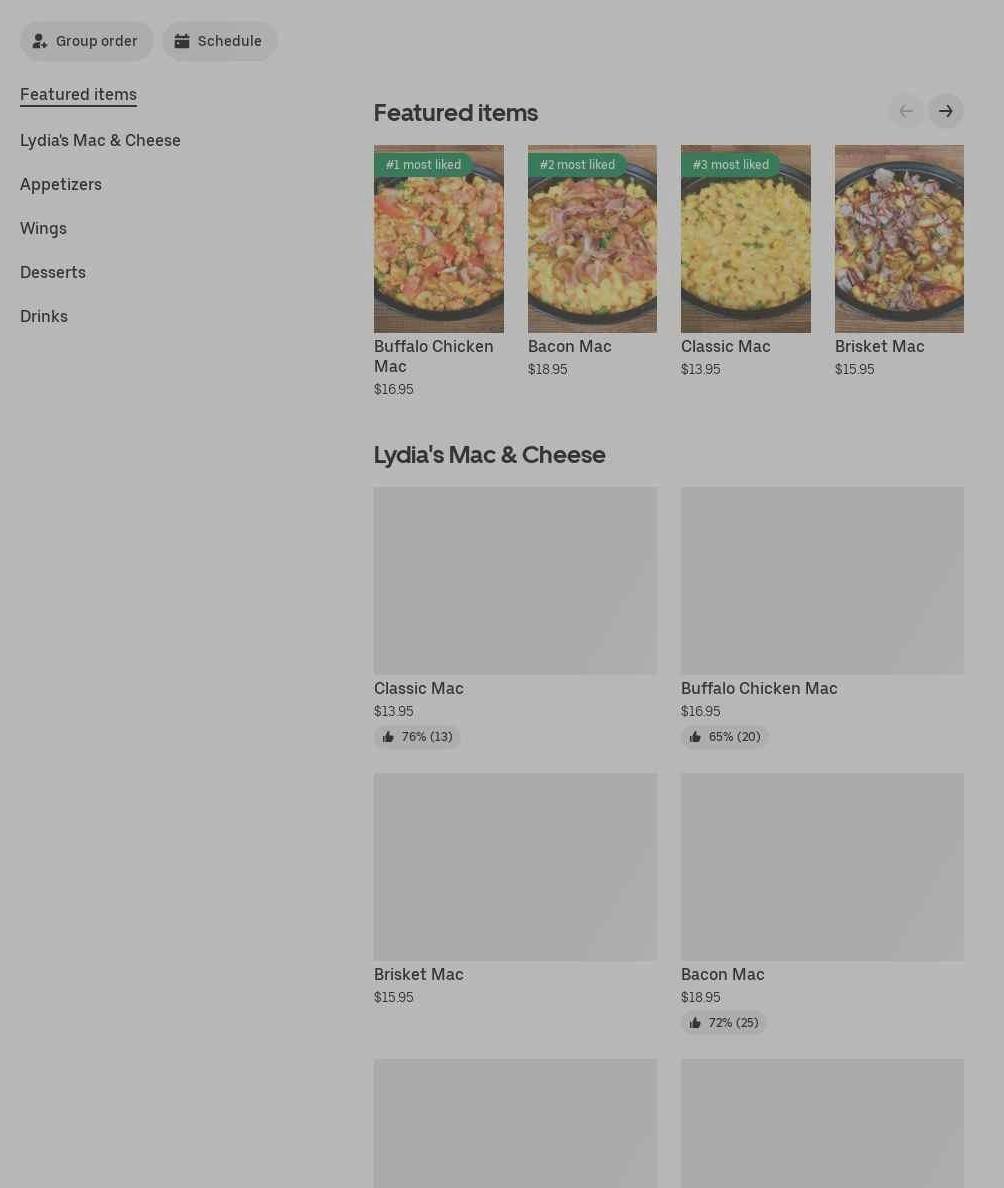Image resolution: width=1004 pixels, height=1188 pixels.
Task: Open the Classic Mac placeholder image in menu
Action: coord(515,580)
